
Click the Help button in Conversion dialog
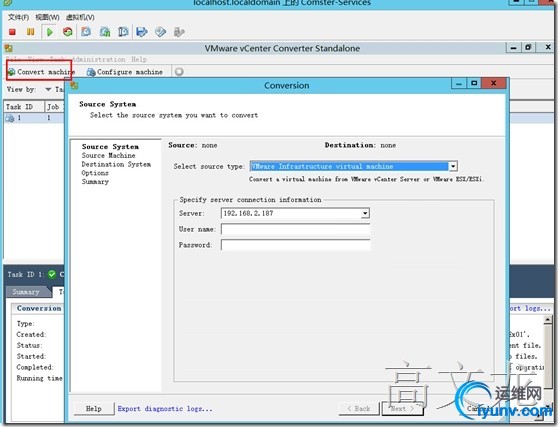pos(94,408)
